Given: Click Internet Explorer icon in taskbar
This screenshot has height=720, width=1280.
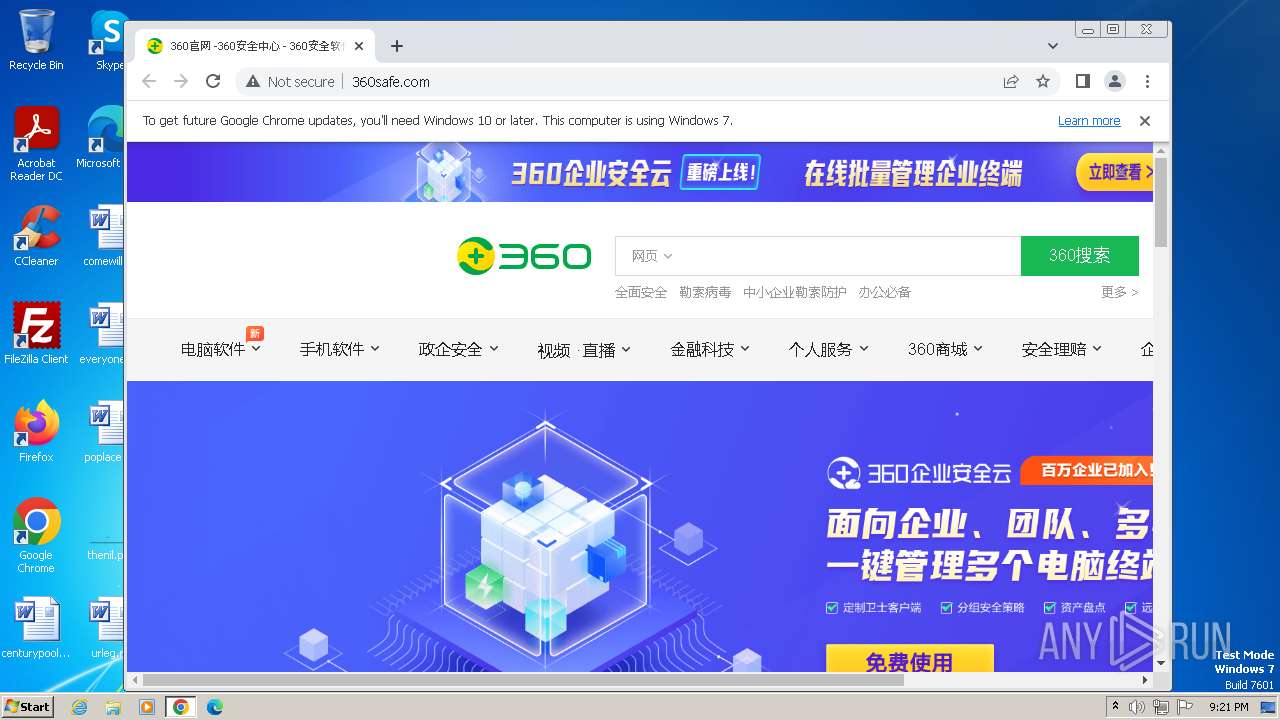Looking at the screenshot, I should coord(80,707).
